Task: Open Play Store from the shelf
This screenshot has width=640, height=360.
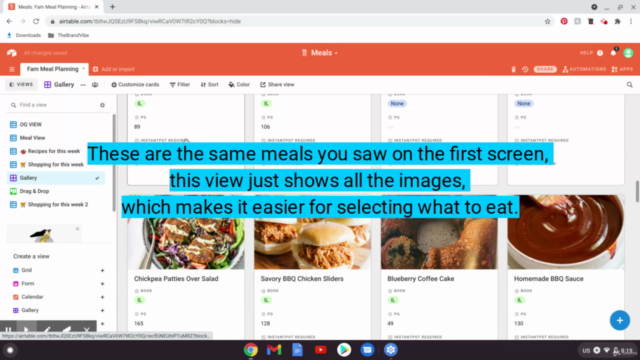Action: coord(344,350)
